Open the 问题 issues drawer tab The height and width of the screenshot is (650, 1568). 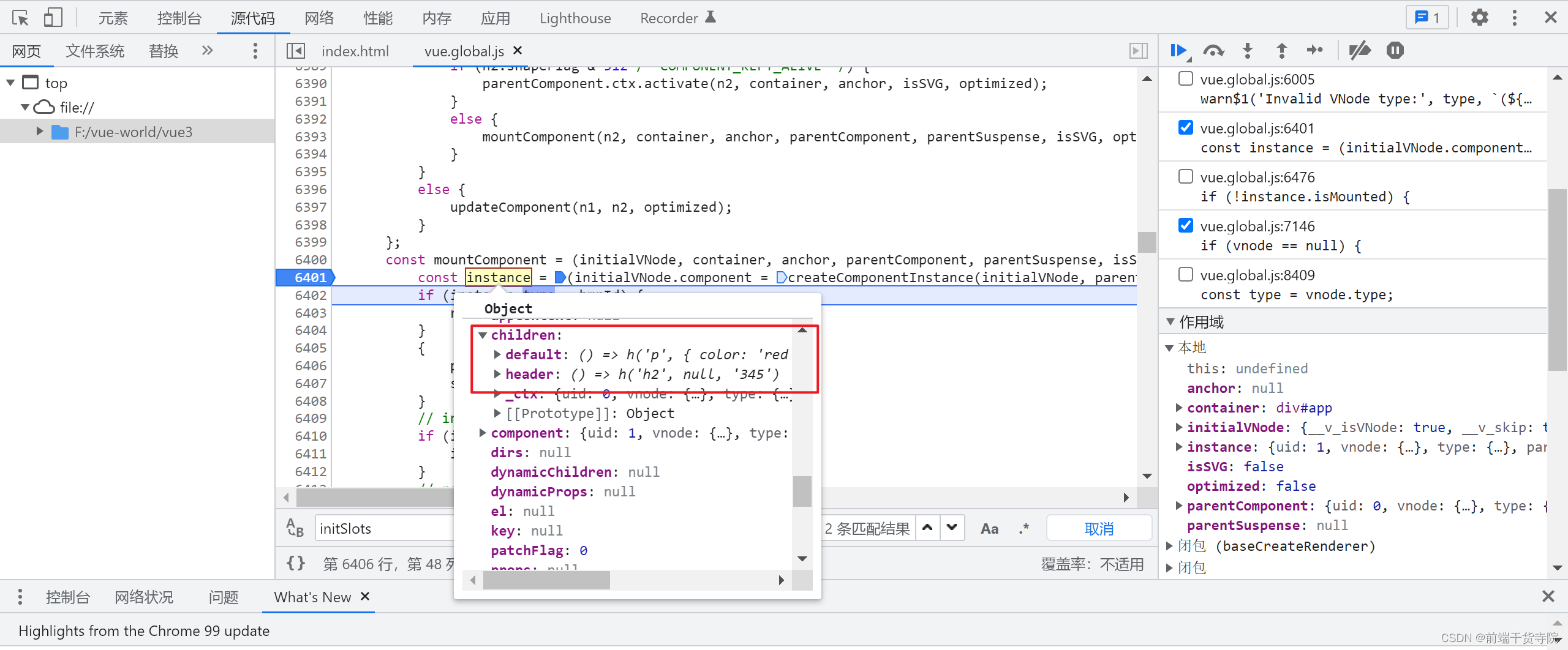(x=224, y=597)
